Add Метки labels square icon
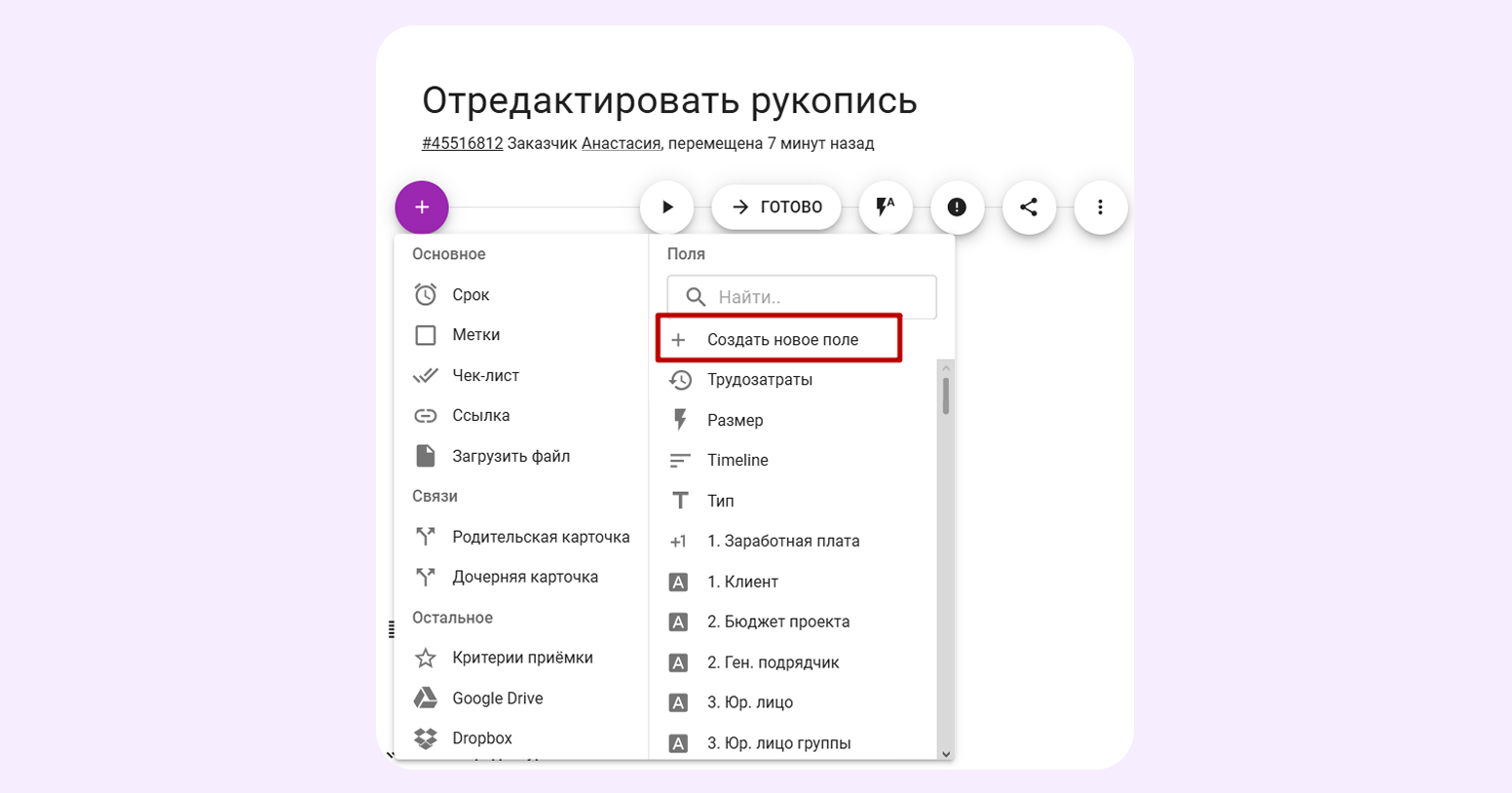 click(426, 335)
